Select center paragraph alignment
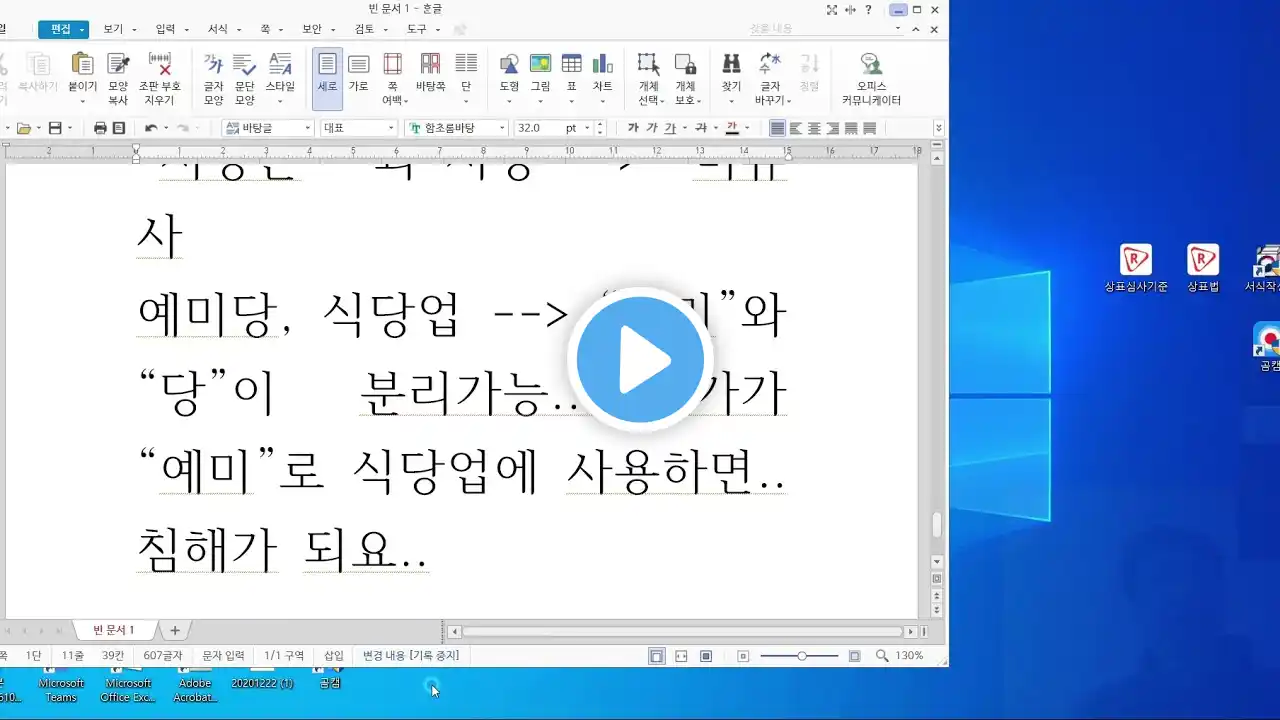This screenshot has height=720, width=1280. click(814, 128)
